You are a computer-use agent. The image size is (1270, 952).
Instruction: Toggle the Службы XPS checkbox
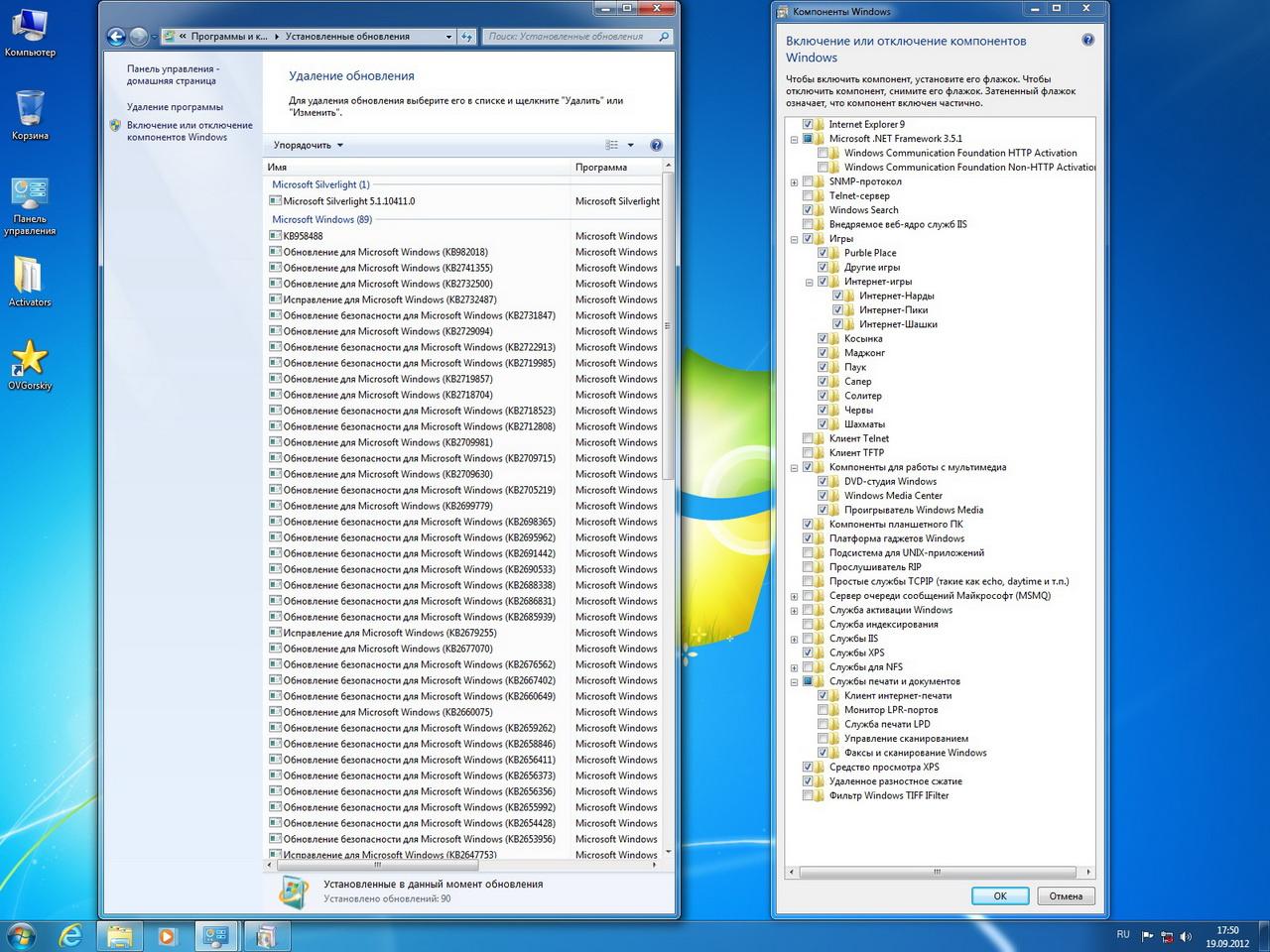(808, 653)
